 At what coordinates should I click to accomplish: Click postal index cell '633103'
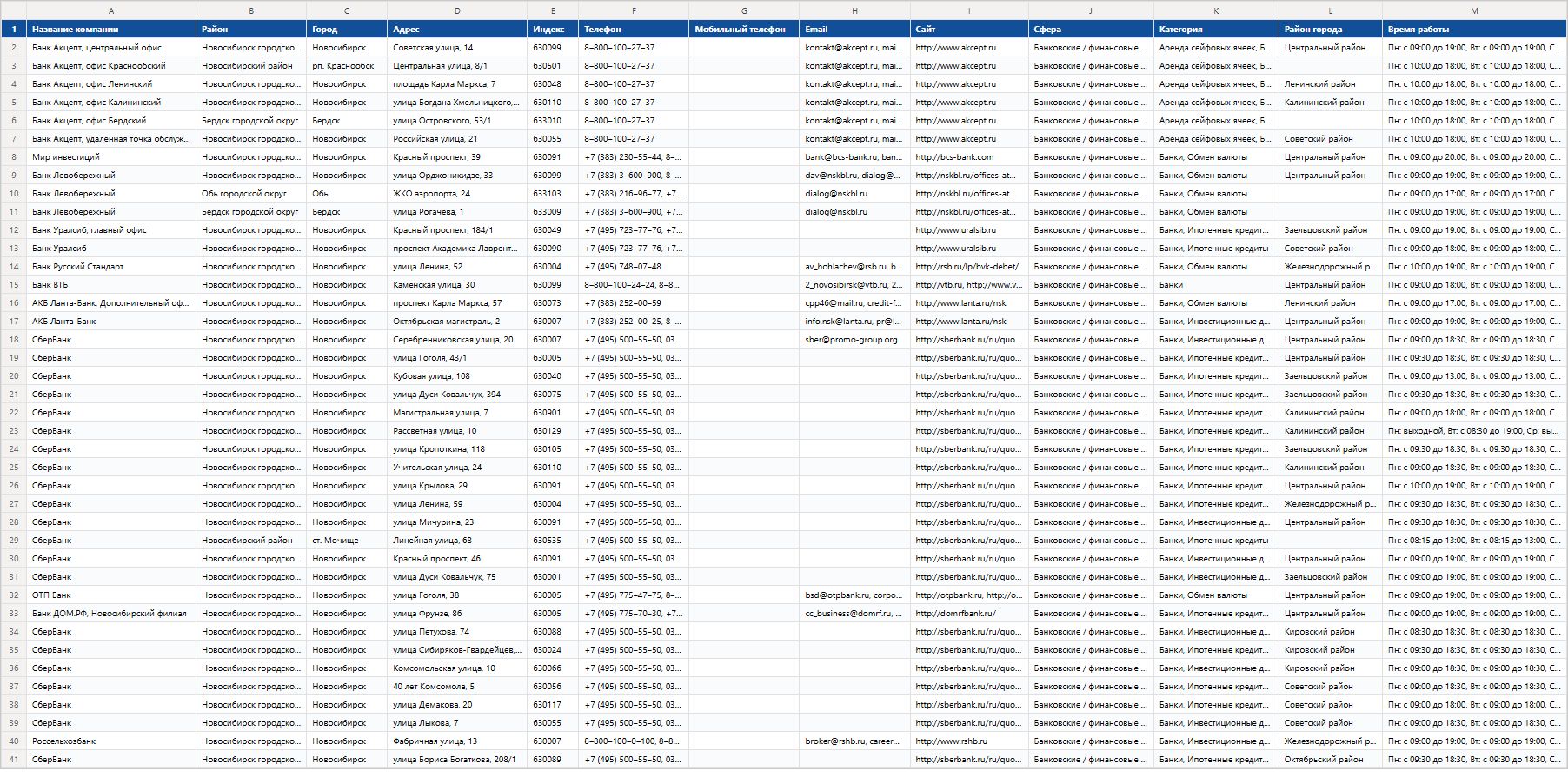coord(553,194)
